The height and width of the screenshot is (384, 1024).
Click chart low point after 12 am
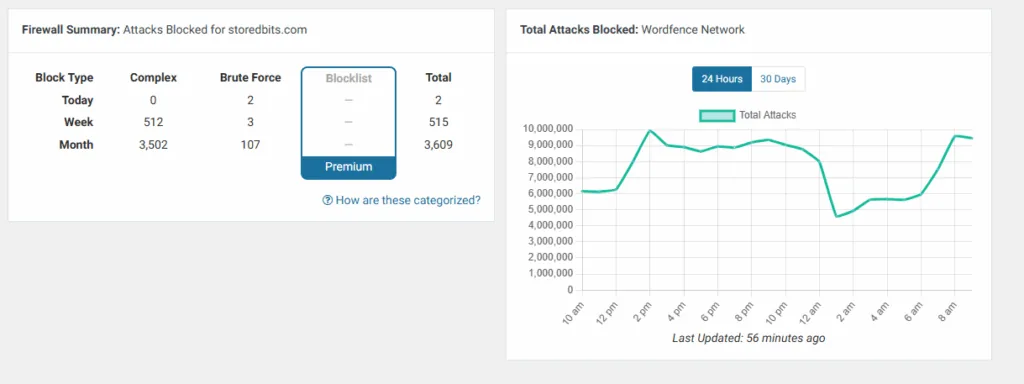837,216
